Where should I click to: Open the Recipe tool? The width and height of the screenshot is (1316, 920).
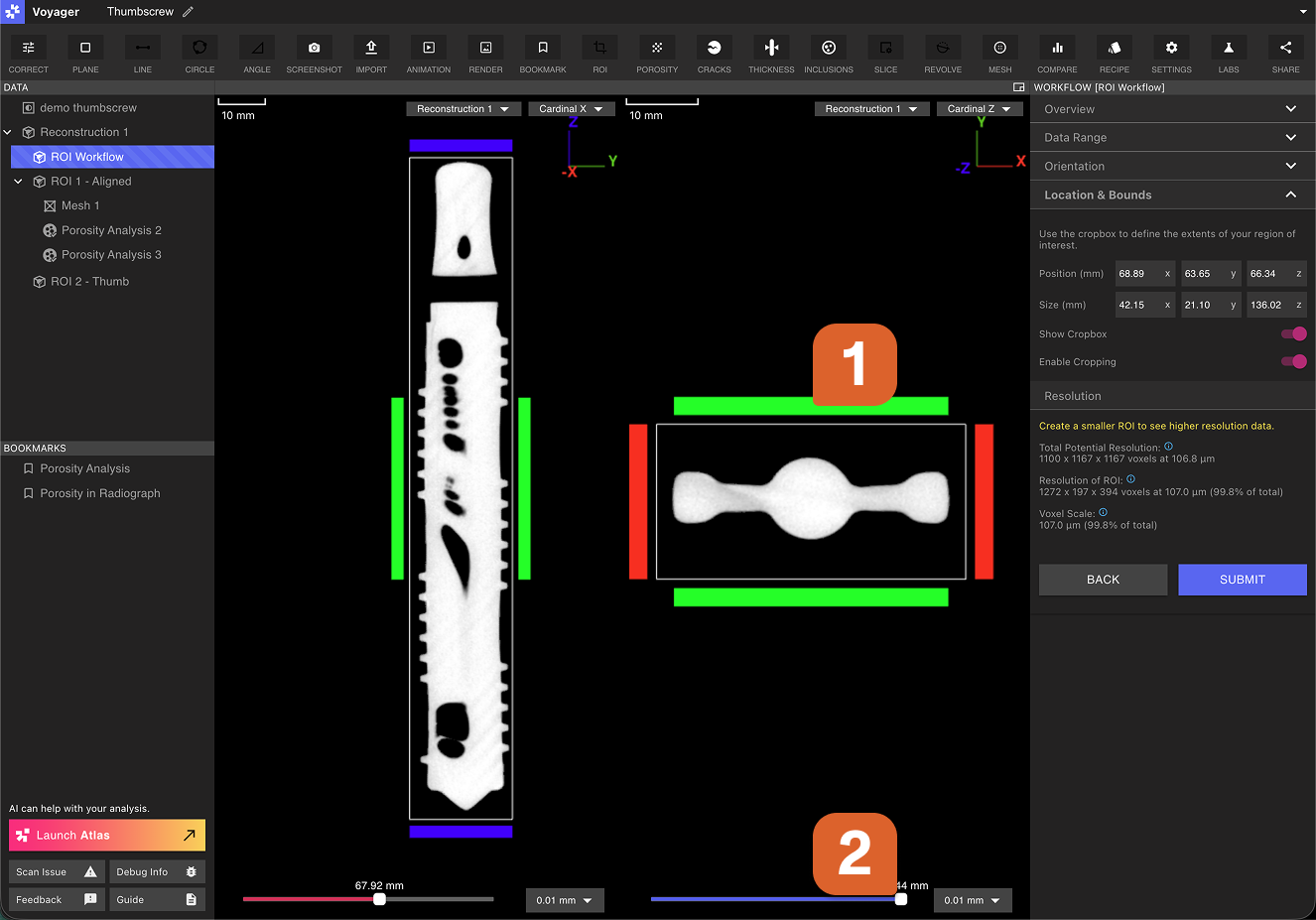tap(1114, 49)
